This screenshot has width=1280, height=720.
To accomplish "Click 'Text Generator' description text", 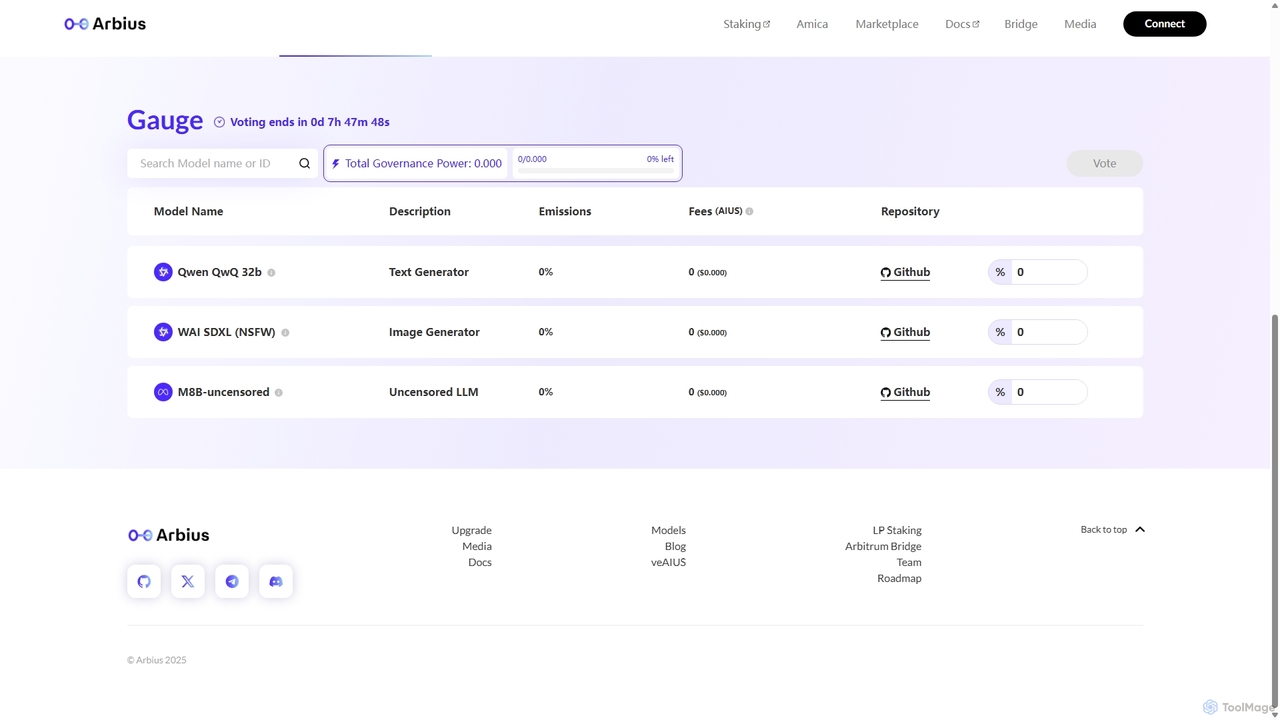I will [x=429, y=272].
